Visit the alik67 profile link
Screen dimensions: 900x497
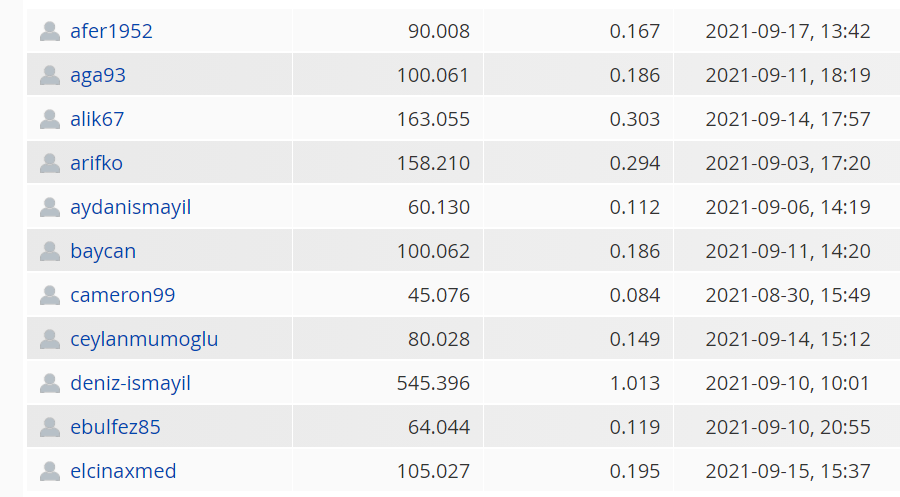pyautogui.click(x=97, y=119)
